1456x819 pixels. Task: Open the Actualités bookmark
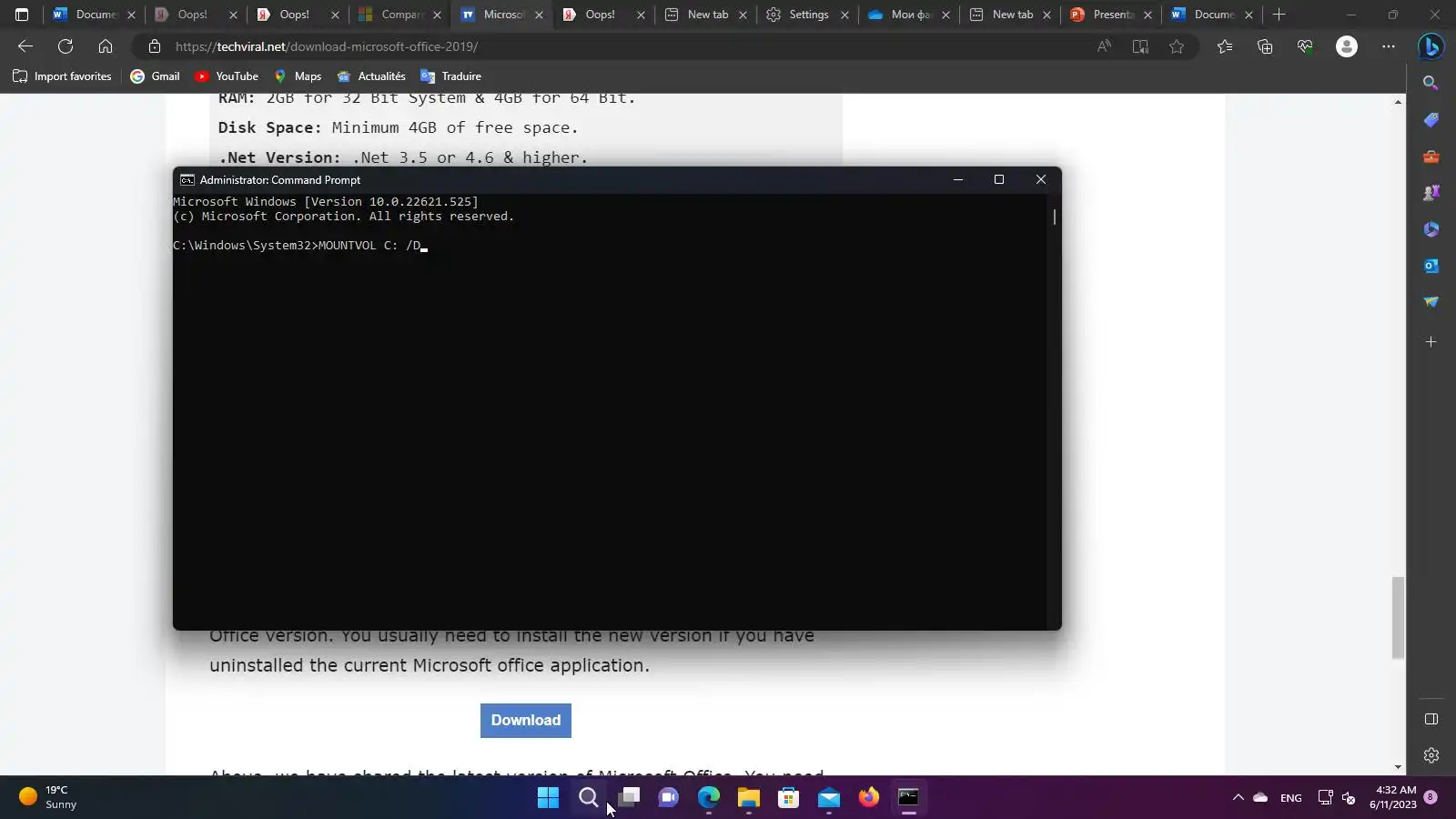pos(371,76)
